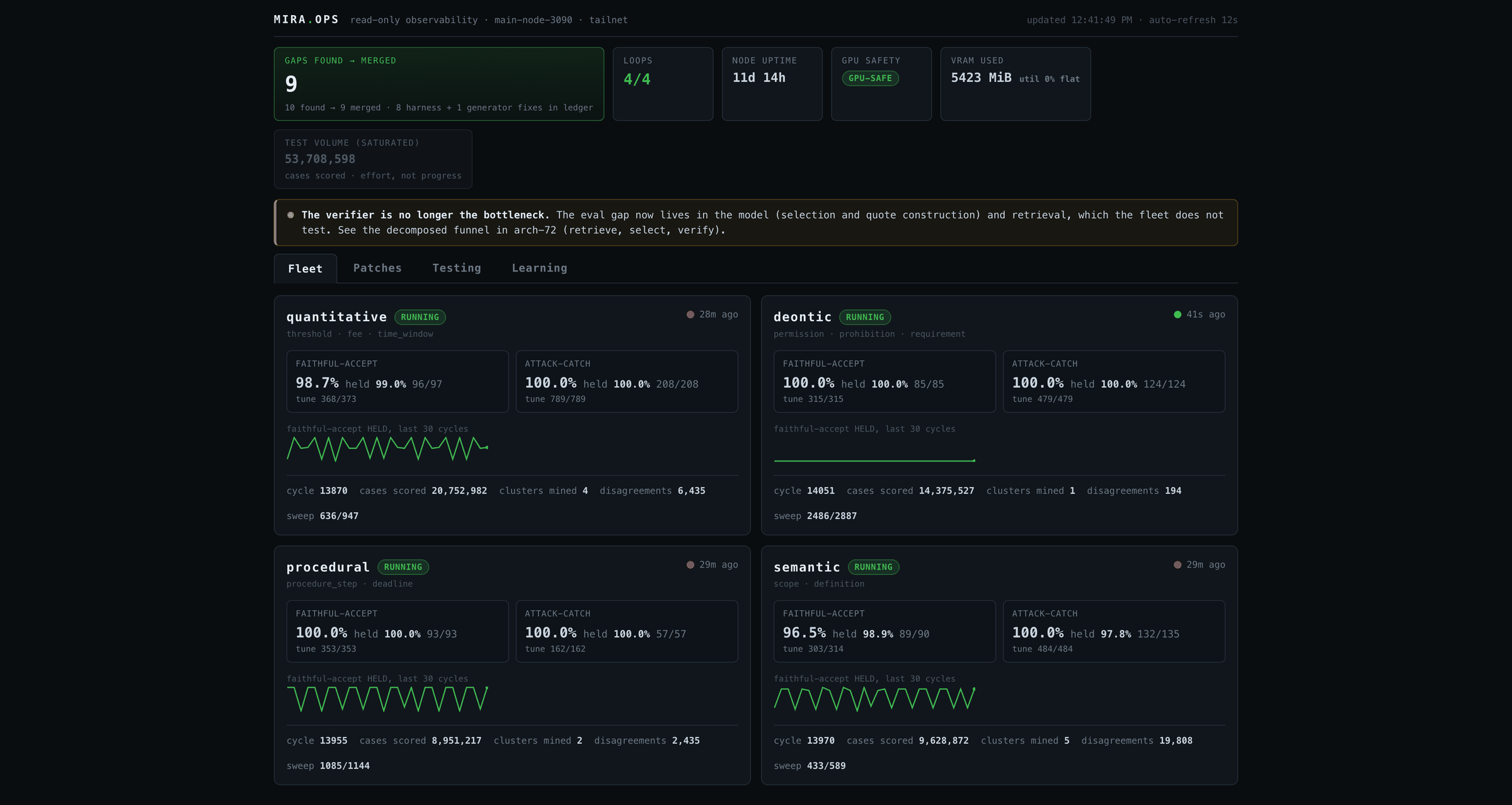
Task: Click semantic scope · definition subtitle
Action: point(819,584)
